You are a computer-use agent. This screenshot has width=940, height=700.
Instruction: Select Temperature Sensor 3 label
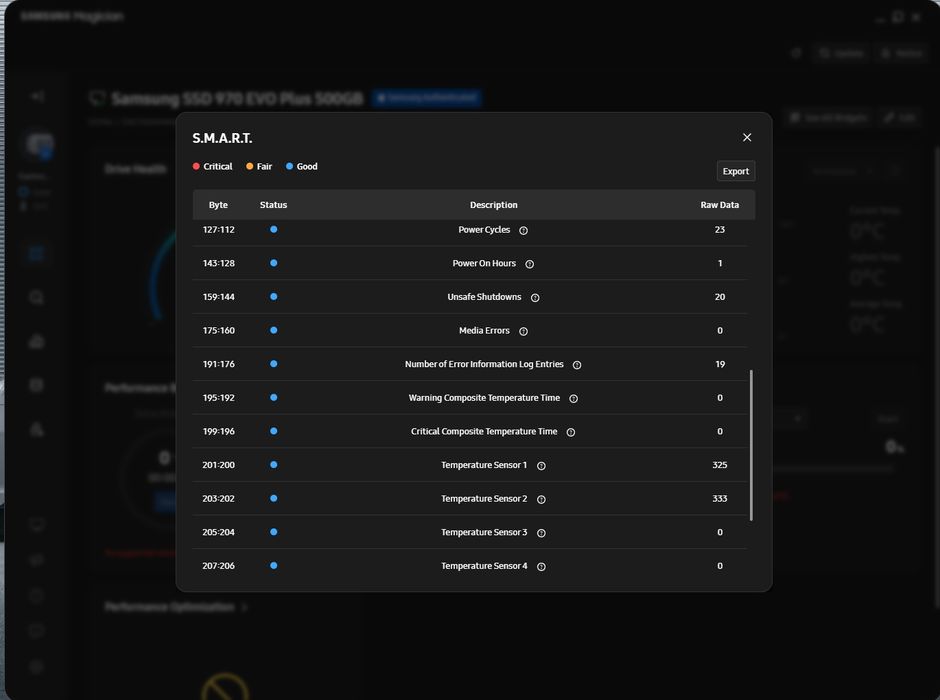(484, 532)
